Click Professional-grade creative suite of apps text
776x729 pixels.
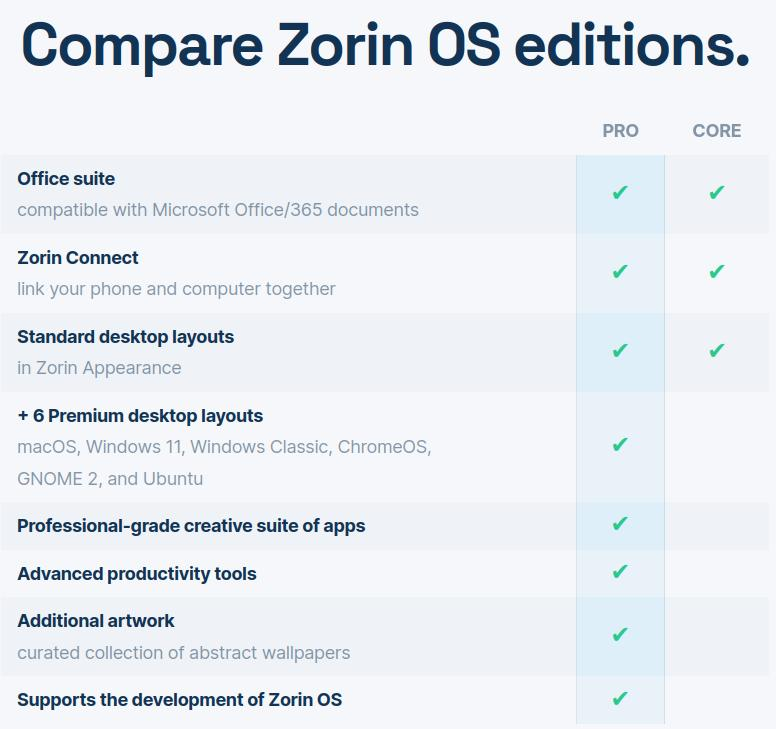[x=191, y=526]
